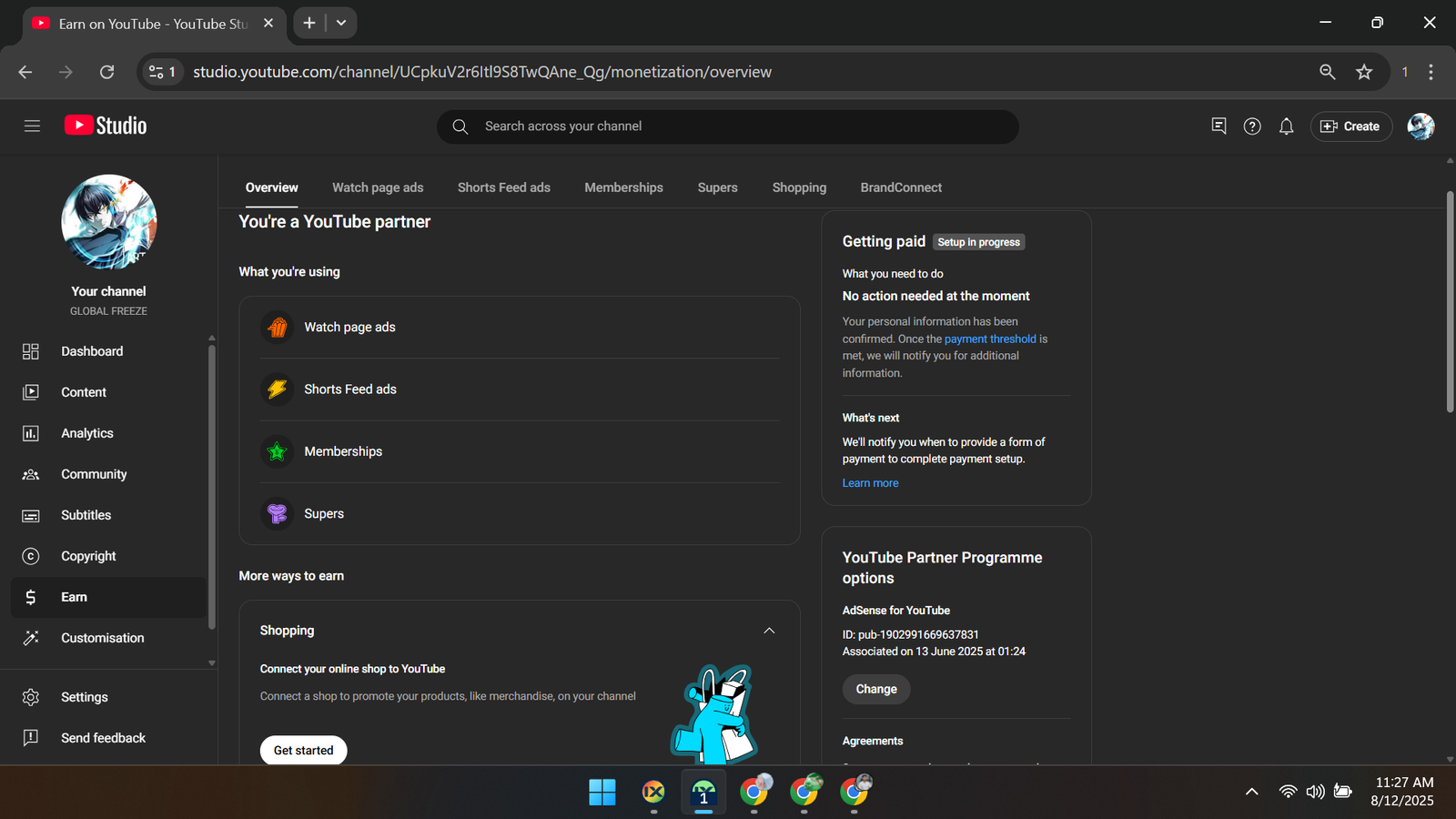
Task: Switch to the Shopping tab
Action: 799,187
